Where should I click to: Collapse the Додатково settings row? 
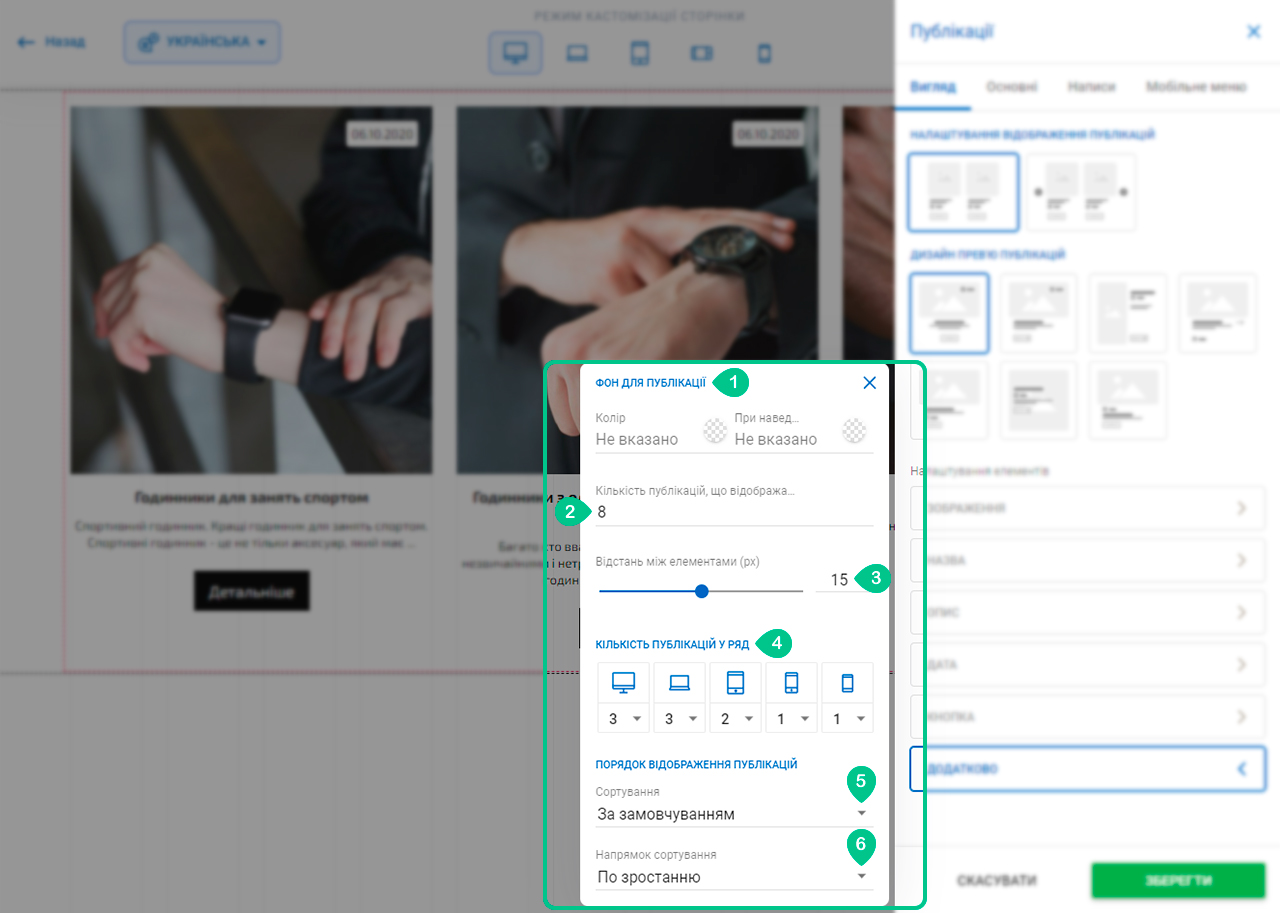click(x=1088, y=769)
